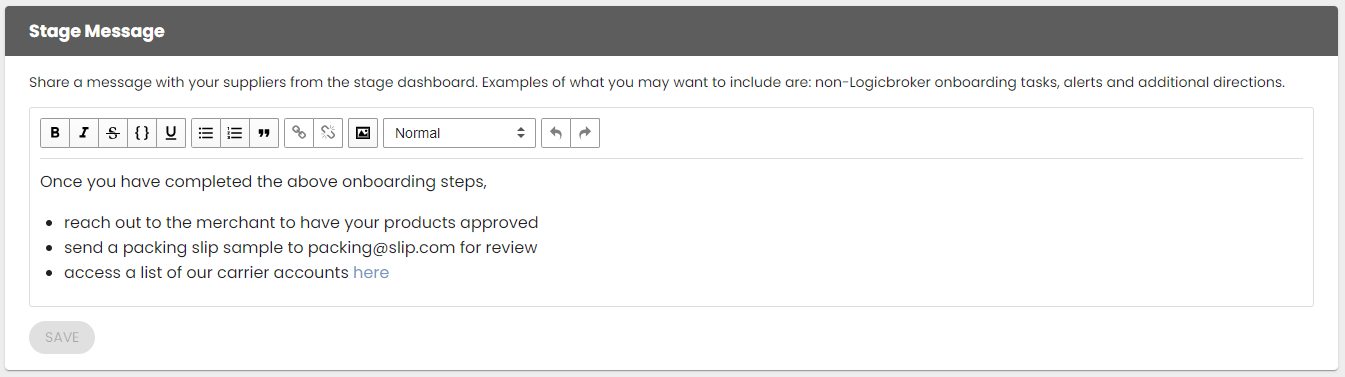Toggle bold formatting in the editor
The image size is (1345, 377).
point(55,133)
